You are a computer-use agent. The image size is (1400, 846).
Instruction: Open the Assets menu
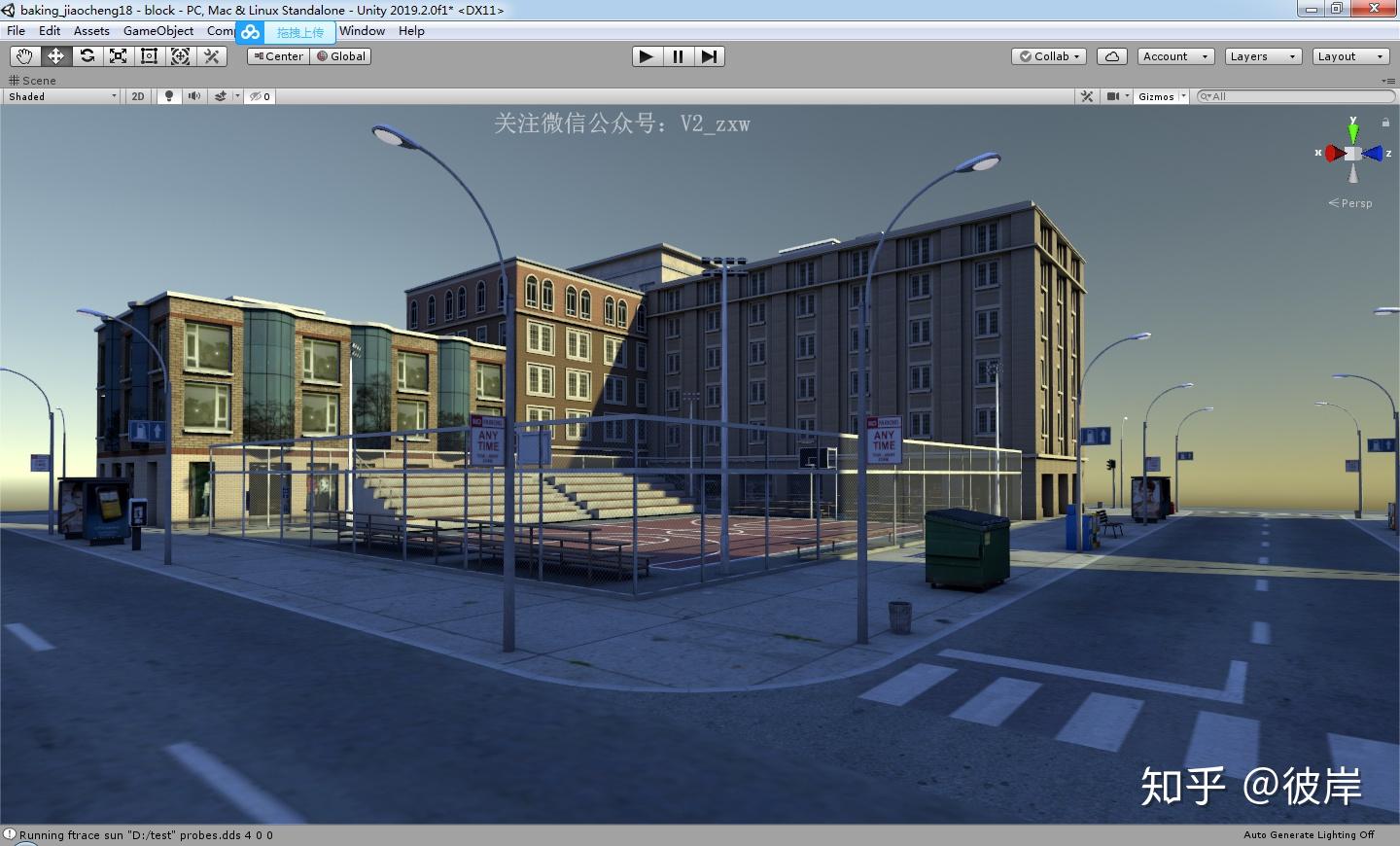coord(91,31)
